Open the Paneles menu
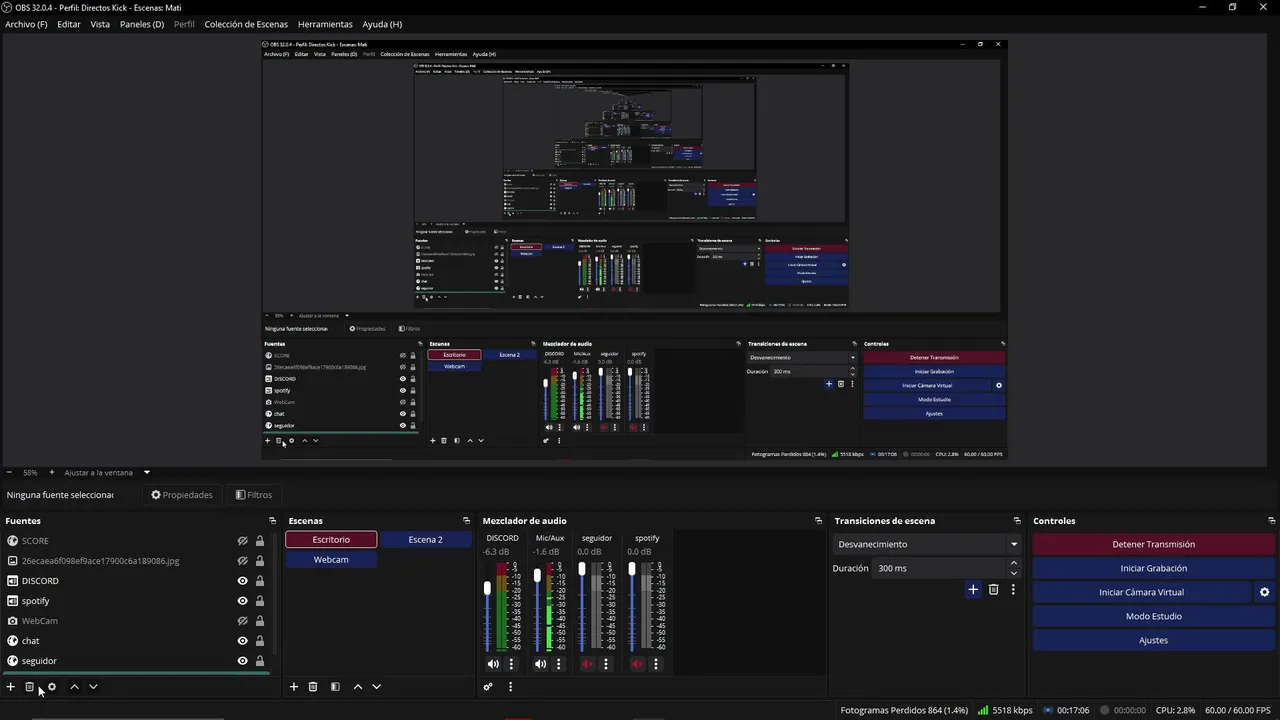The height and width of the screenshot is (720, 1280). coord(142,24)
